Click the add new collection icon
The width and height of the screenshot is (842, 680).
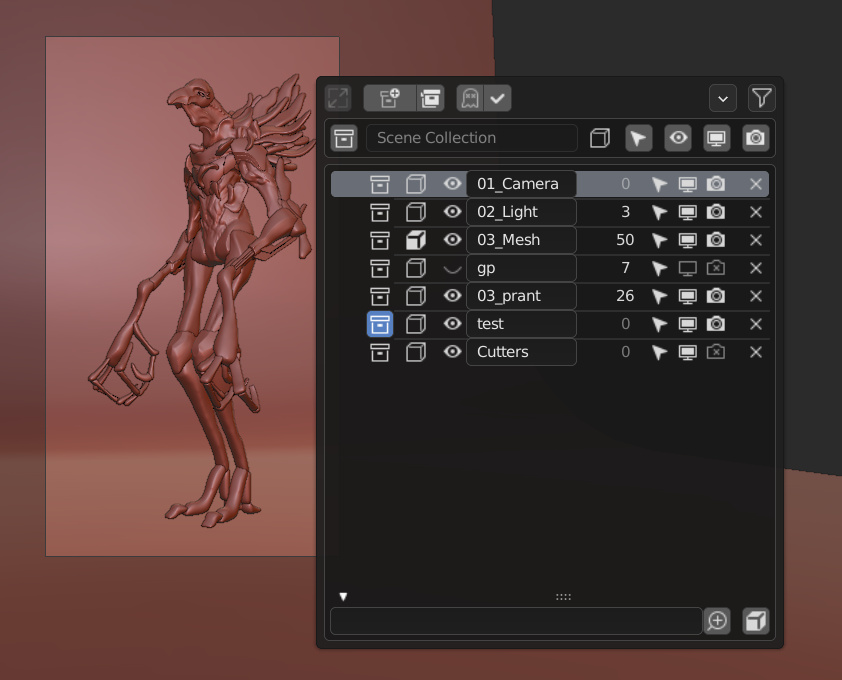point(390,98)
